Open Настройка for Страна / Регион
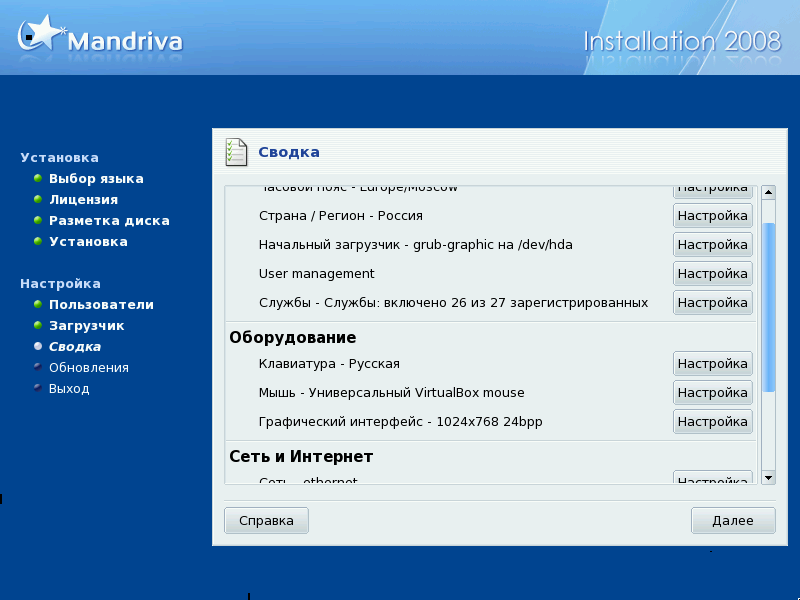The image size is (800, 600). point(712,216)
